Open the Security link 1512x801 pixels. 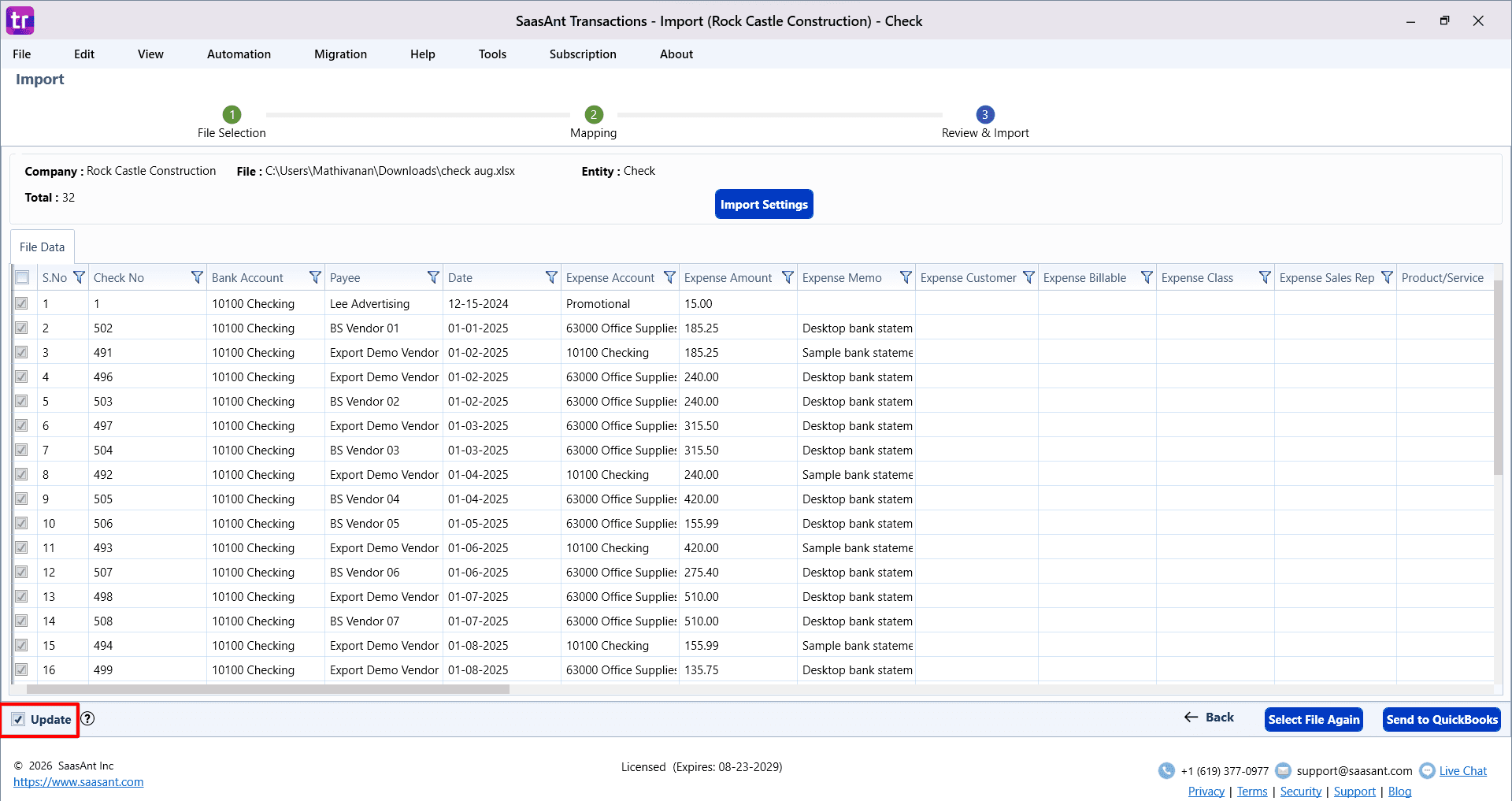[x=1301, y=792]
